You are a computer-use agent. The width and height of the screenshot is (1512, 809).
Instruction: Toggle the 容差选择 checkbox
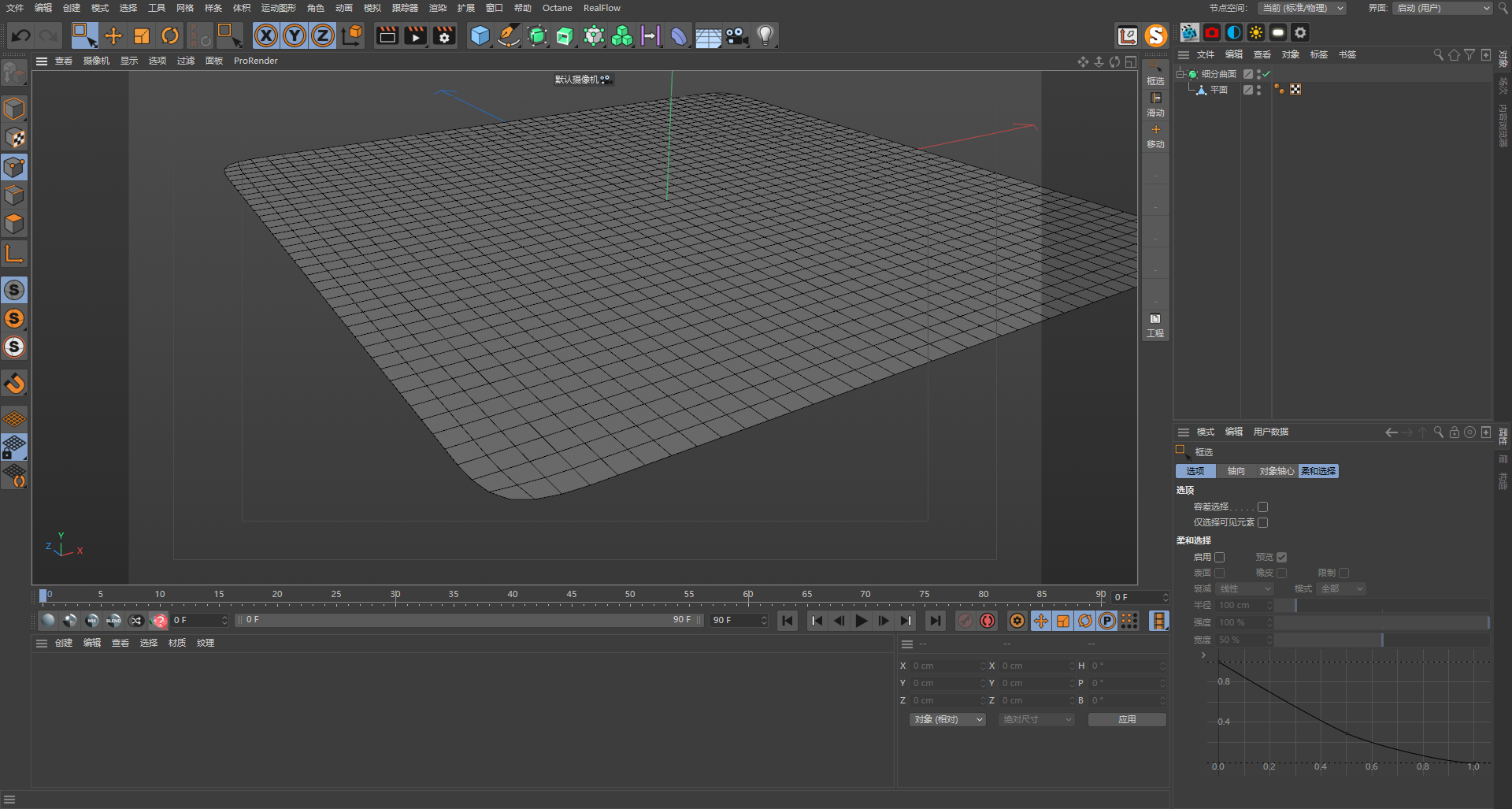pyautogui.click(x=1262, y=507)
